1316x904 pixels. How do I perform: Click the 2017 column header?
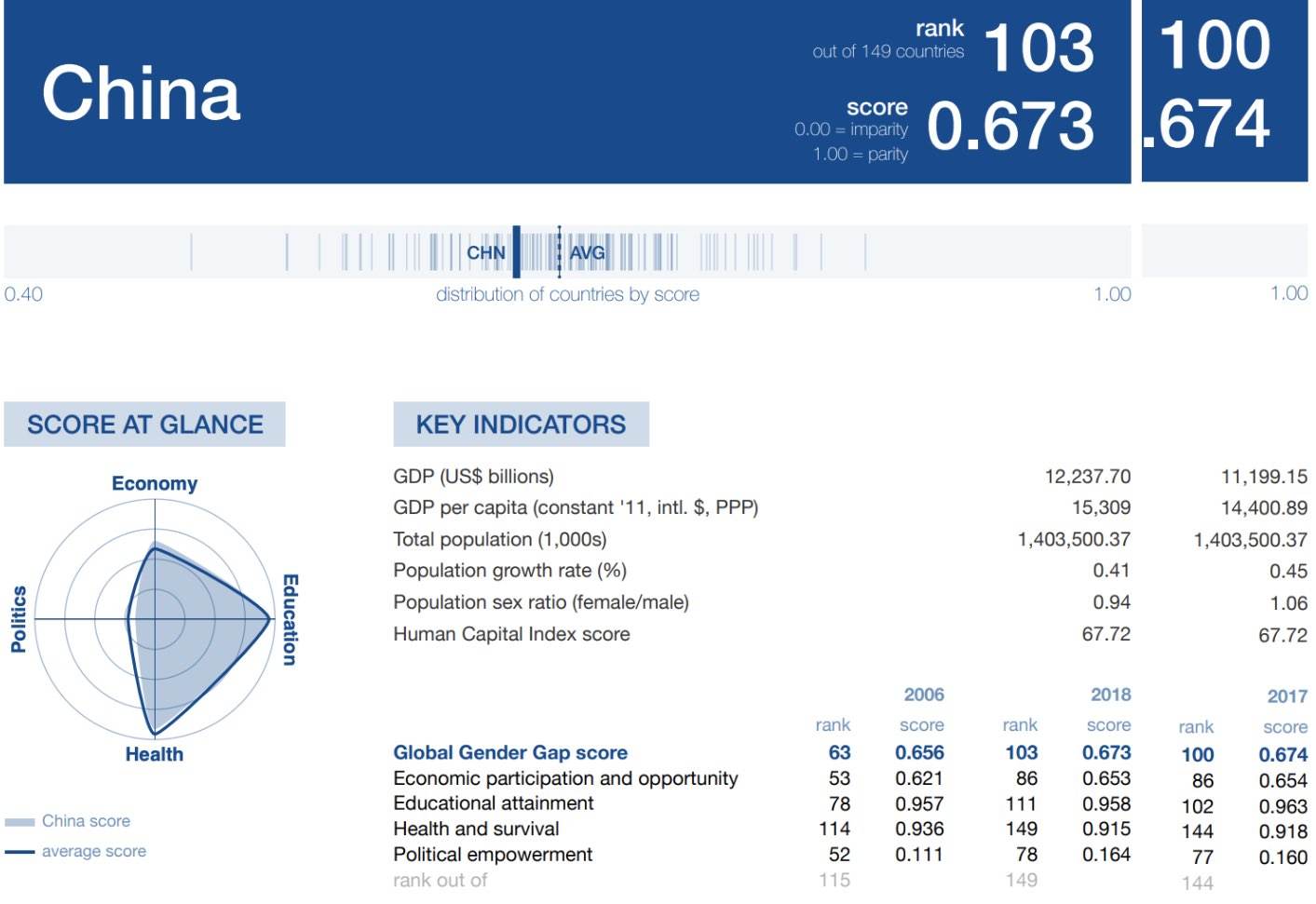(x=1287, y=696)
